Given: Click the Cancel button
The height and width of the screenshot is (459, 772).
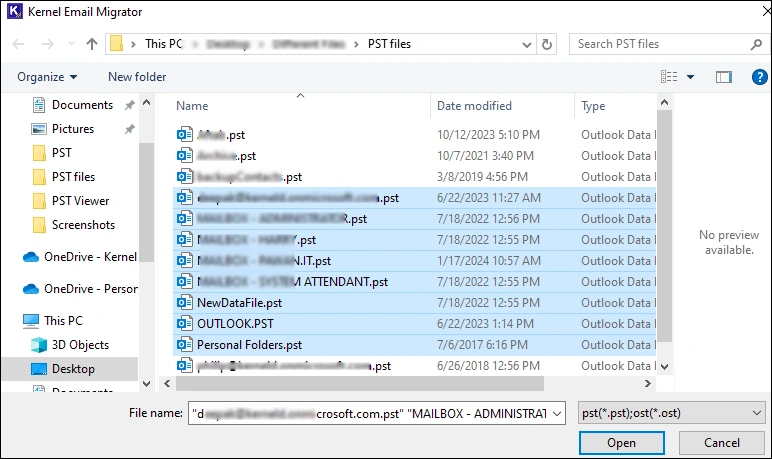Looking at the screenshot, I should tap(721, 443).
